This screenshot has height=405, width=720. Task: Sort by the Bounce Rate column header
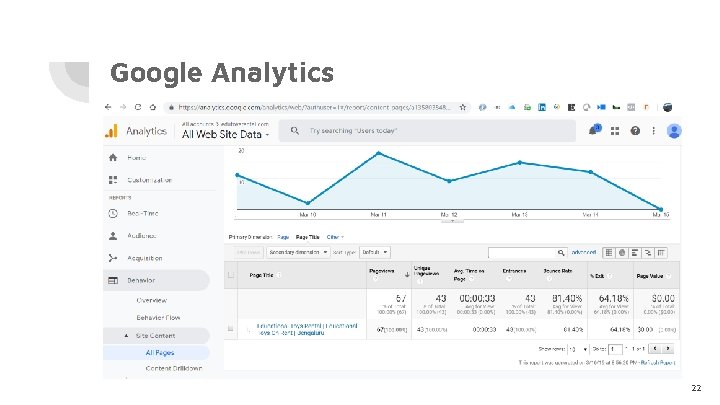tap(557, 271)
